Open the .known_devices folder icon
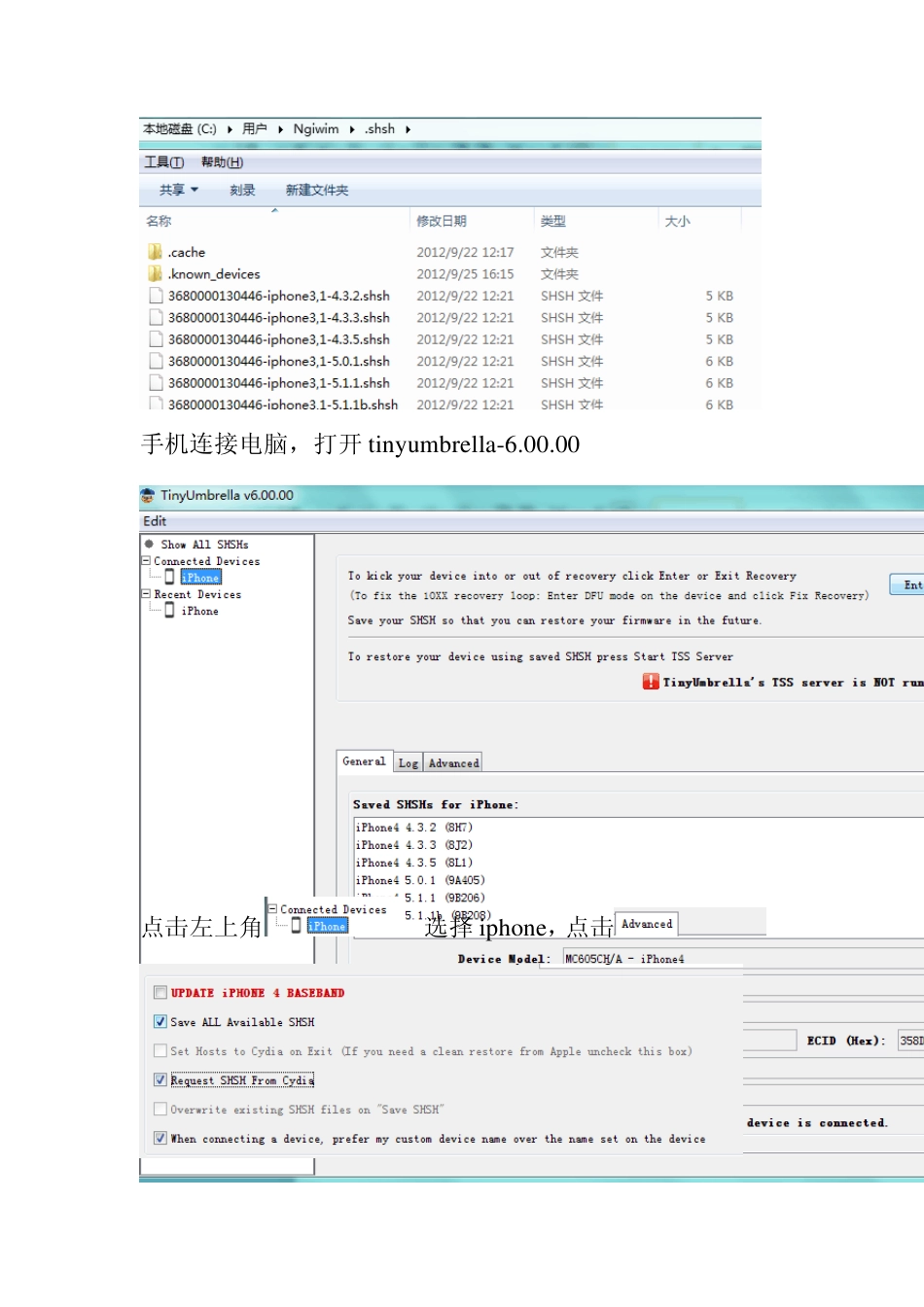 click(x=155, y=274)
